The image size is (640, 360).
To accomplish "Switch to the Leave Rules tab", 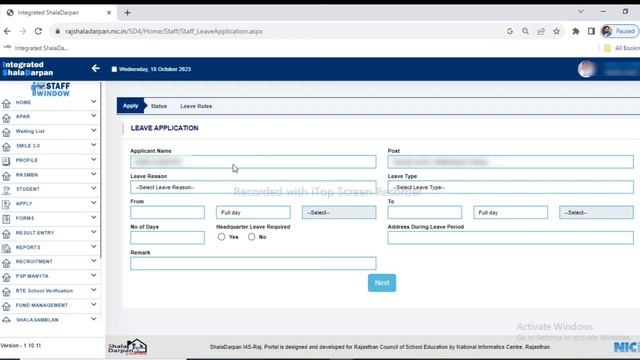I will pos(196,106).
